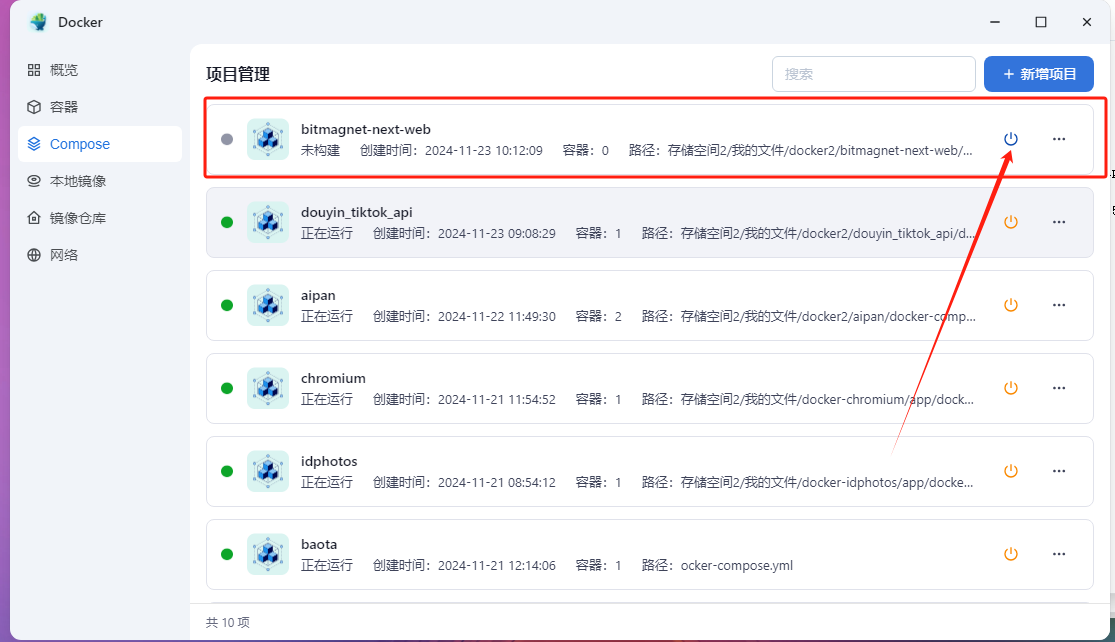Stop idphotos project with its power icon
Image resolution: width=1115 pixels, height=642 pixels.
pos(1010,471)
